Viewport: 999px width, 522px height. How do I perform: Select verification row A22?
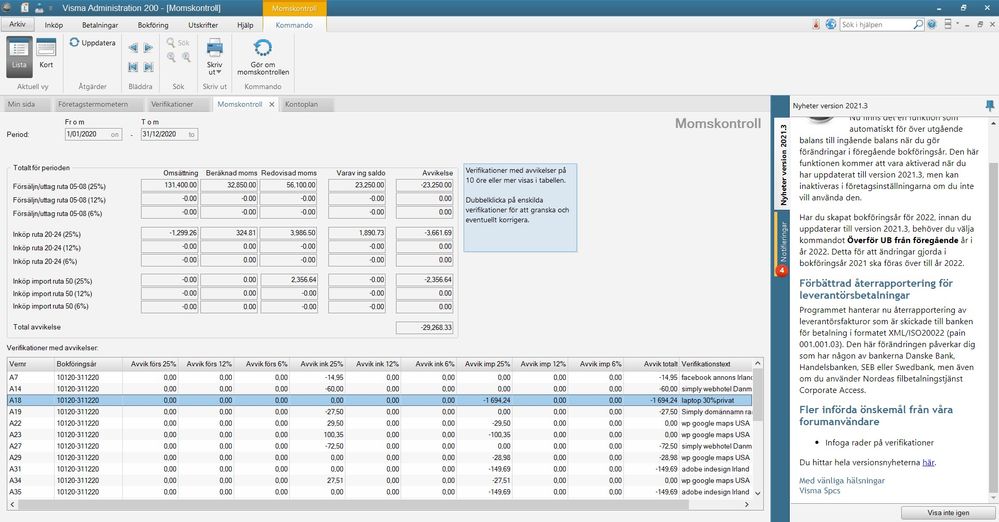click(380, 423)
